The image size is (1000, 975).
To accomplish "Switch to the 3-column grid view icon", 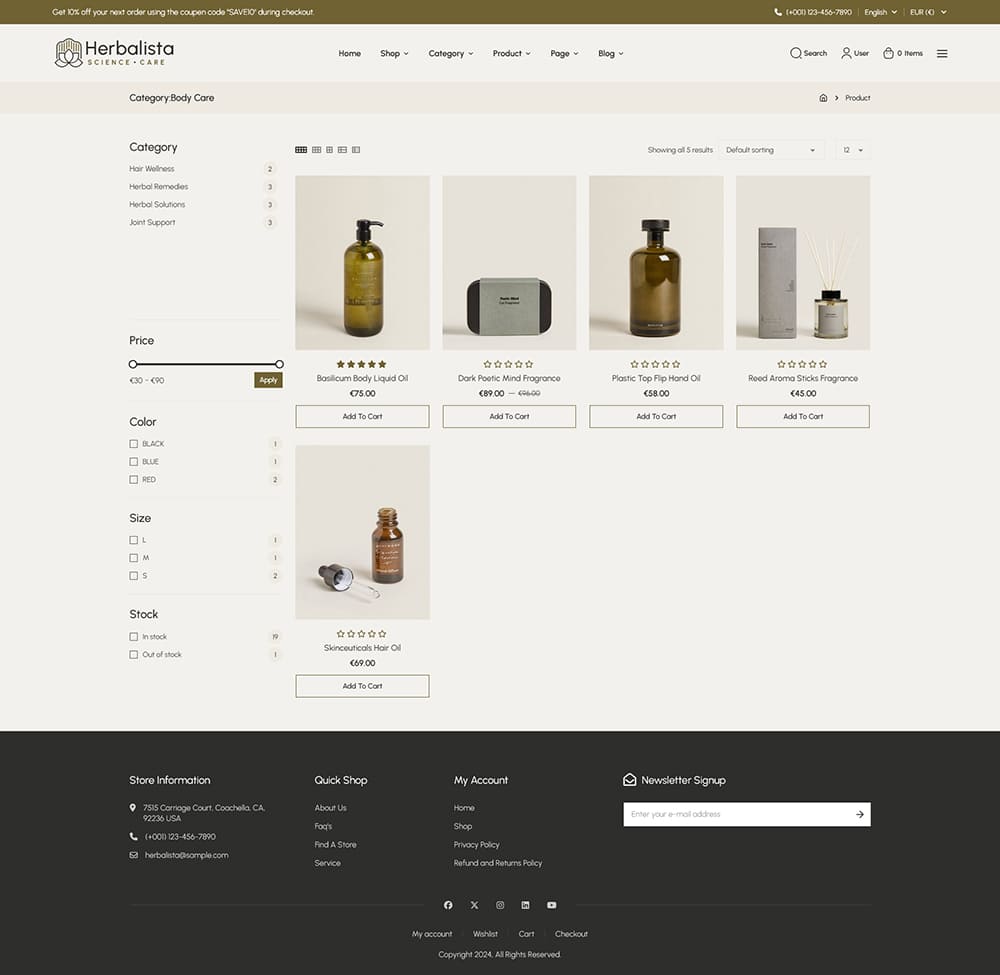I will click(x=317, y=149).
